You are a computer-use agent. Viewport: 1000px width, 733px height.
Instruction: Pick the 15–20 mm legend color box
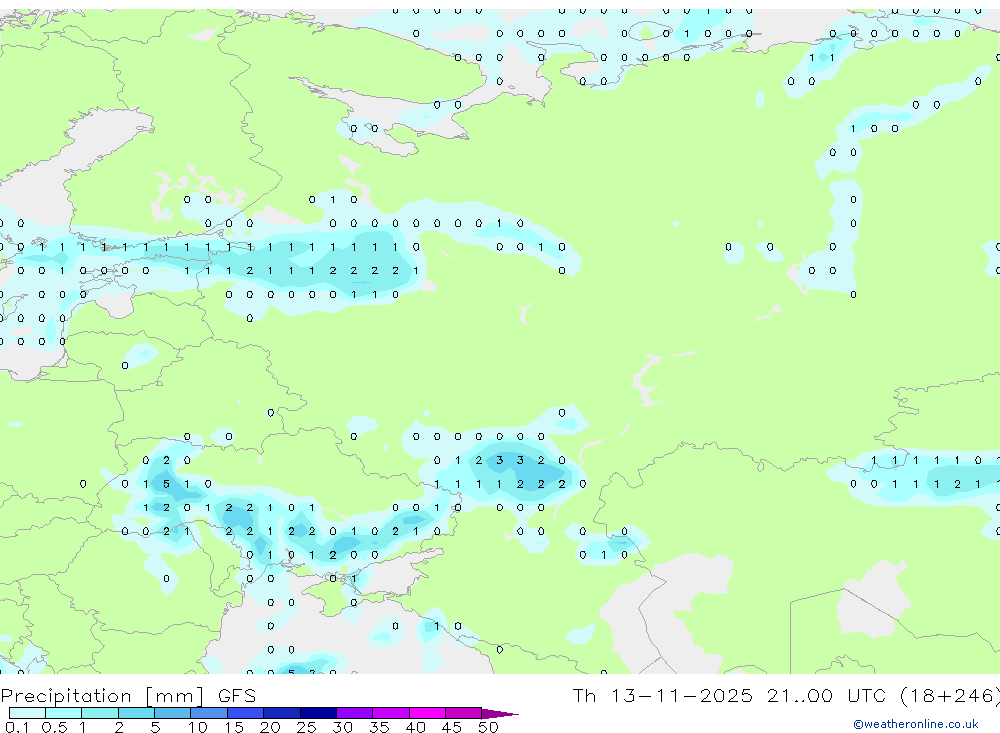pyautogui.click(x=246, y=713)
